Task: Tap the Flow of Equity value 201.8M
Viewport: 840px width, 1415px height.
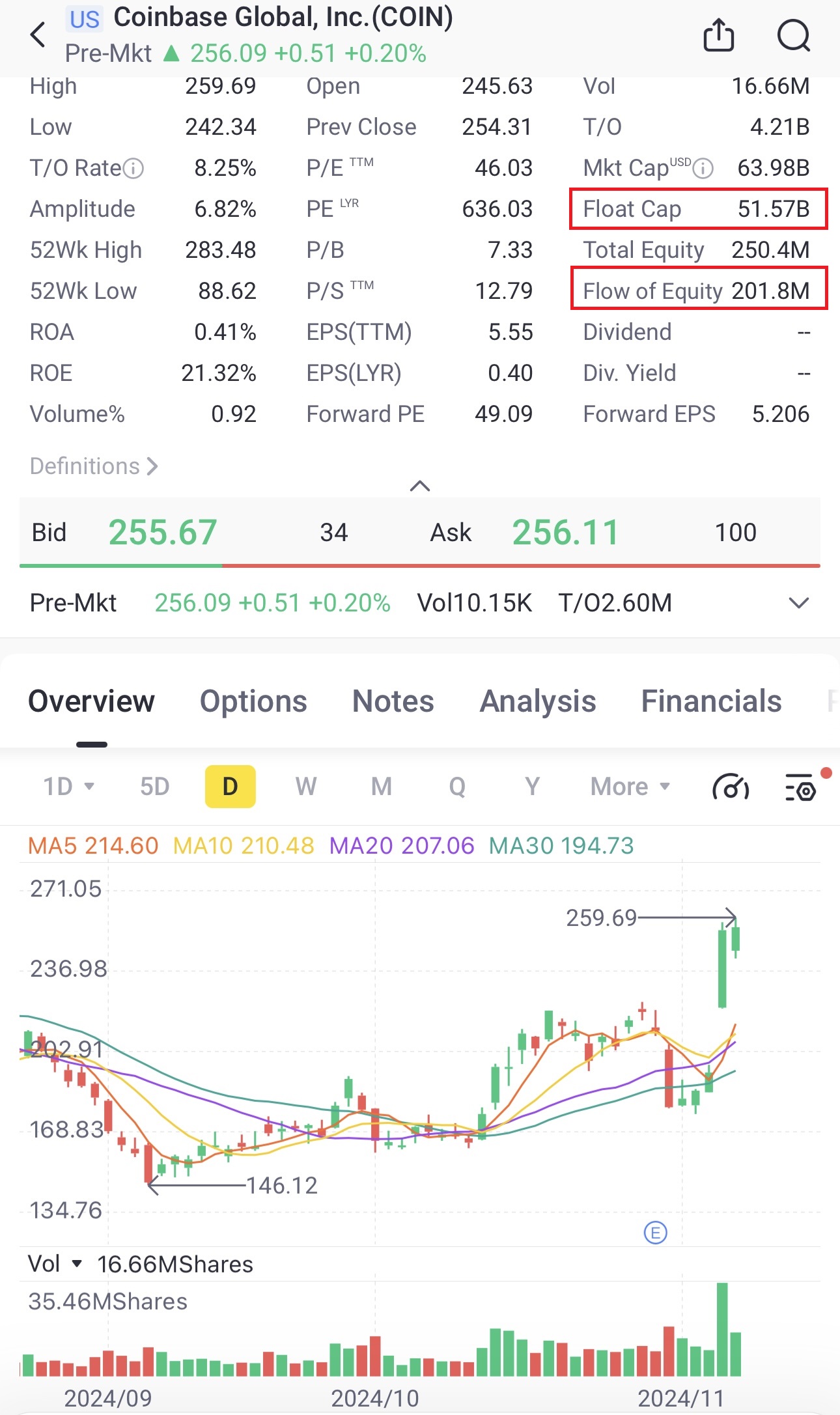Action: [770, 291]
